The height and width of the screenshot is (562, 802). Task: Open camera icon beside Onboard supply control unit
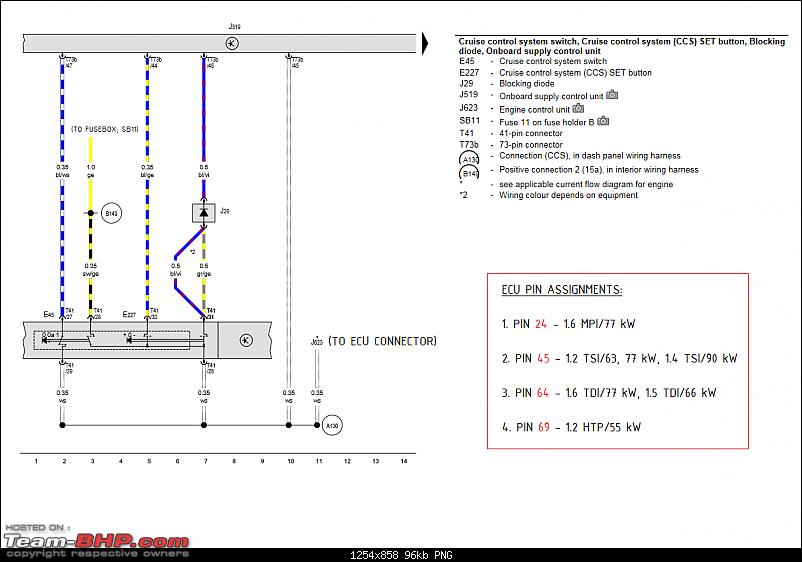[x=612, y=95]
